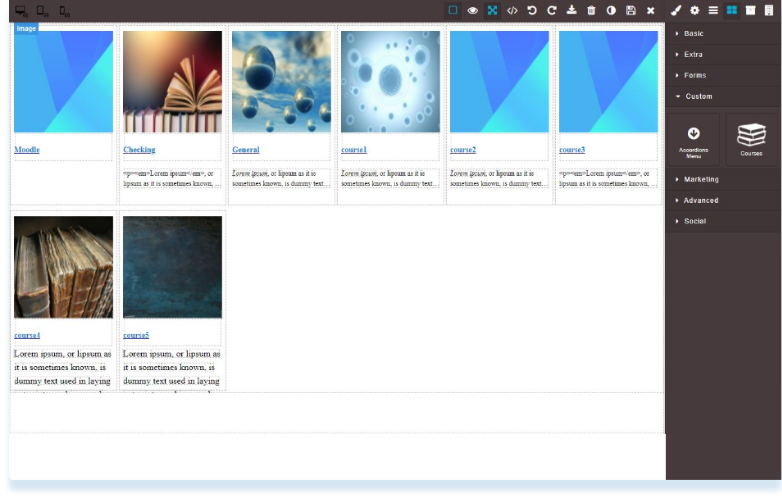Open component settings gear icon
782x501 pixels.
[x=695, y=10]
